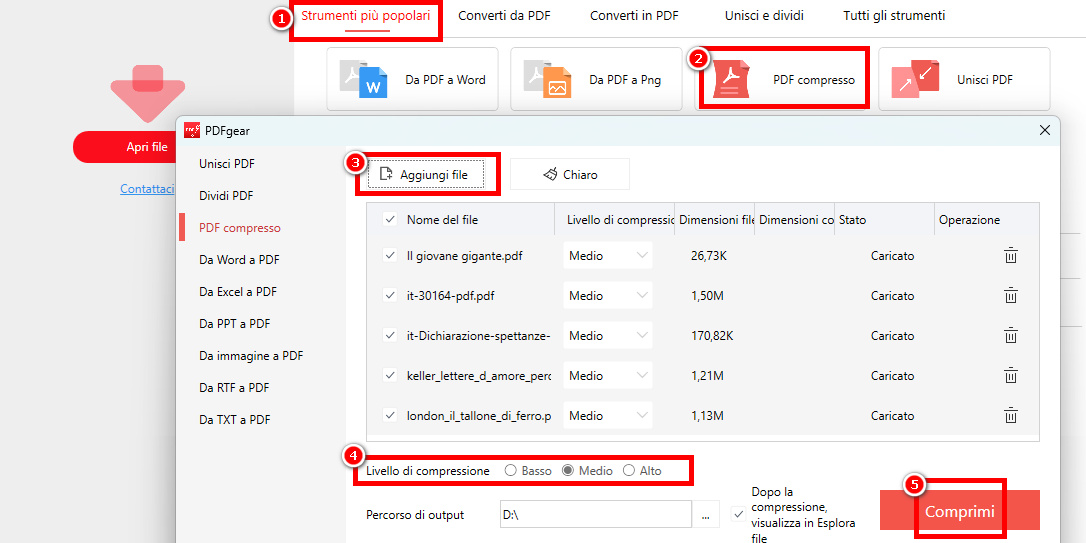This screenshot has height=543, width=1086.
Task: Click the Percorso di output field
Action: coord(595,515)
